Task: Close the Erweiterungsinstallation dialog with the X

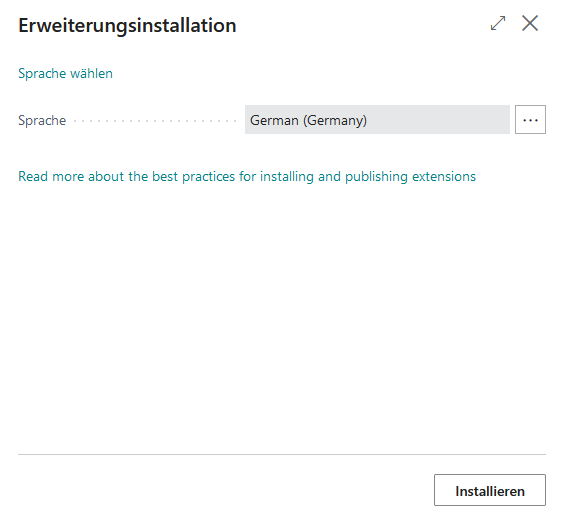Action: click(x=530, y=23)
